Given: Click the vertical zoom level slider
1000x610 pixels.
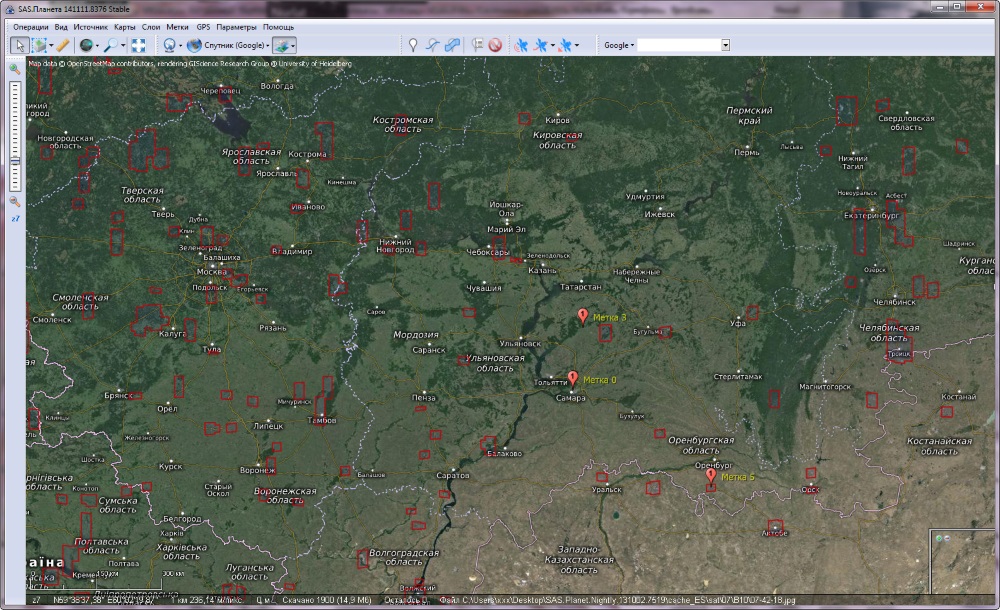Looking at the screenshot, I should pos(15,135).
